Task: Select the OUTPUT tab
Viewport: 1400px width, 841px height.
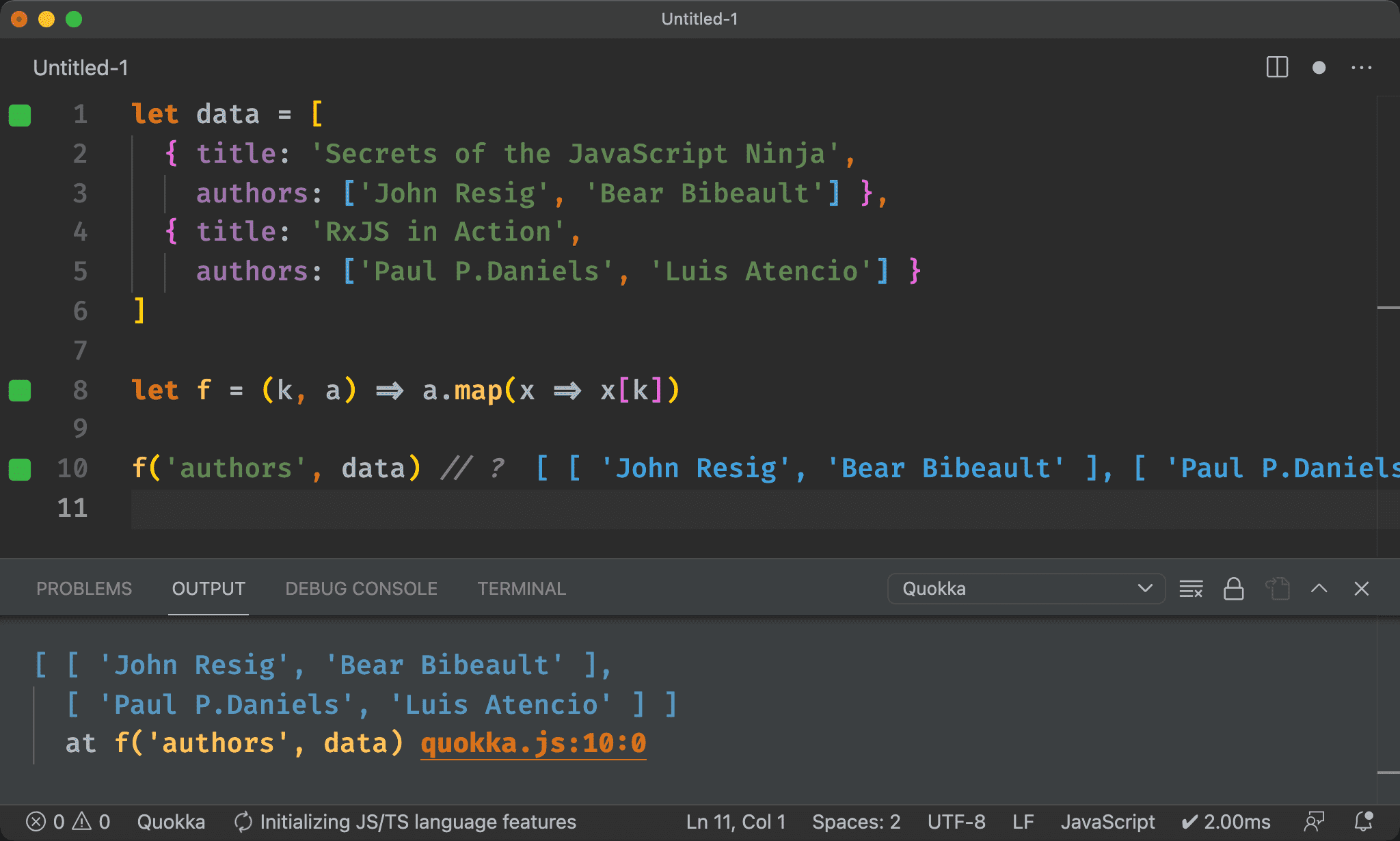Action: click(x=208, y=589)
